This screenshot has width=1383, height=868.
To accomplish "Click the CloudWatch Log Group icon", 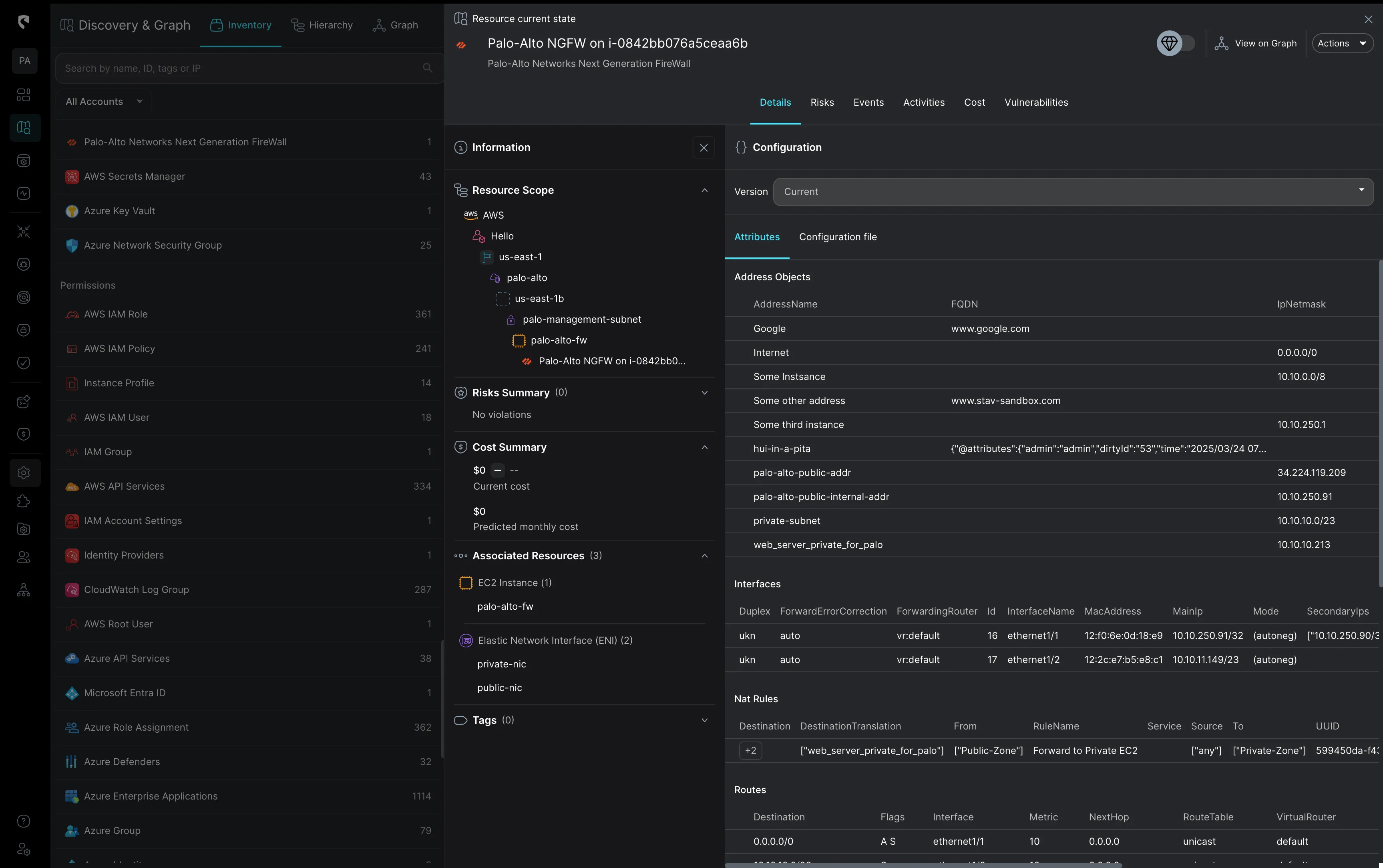I will [72, 590].
